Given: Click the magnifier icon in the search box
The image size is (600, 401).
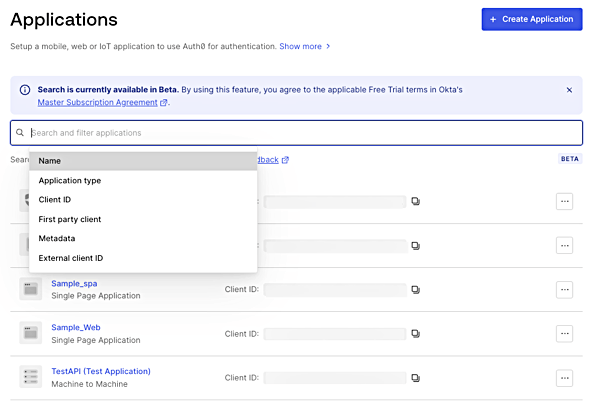Looking at the screenshot, I should [x=20, y=133].
